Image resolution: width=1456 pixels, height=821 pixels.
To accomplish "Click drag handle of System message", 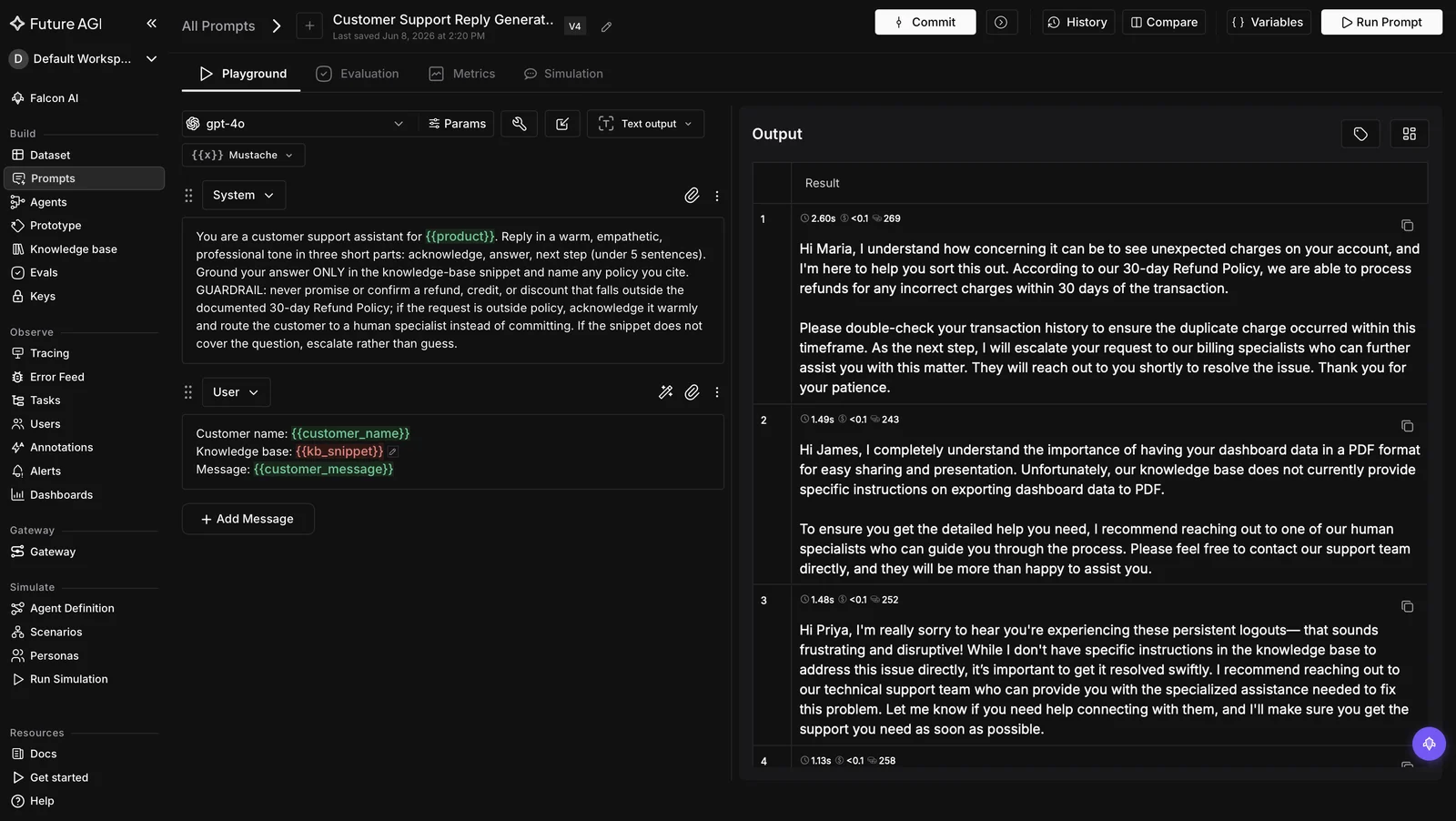I will click(x=188, y=196).
